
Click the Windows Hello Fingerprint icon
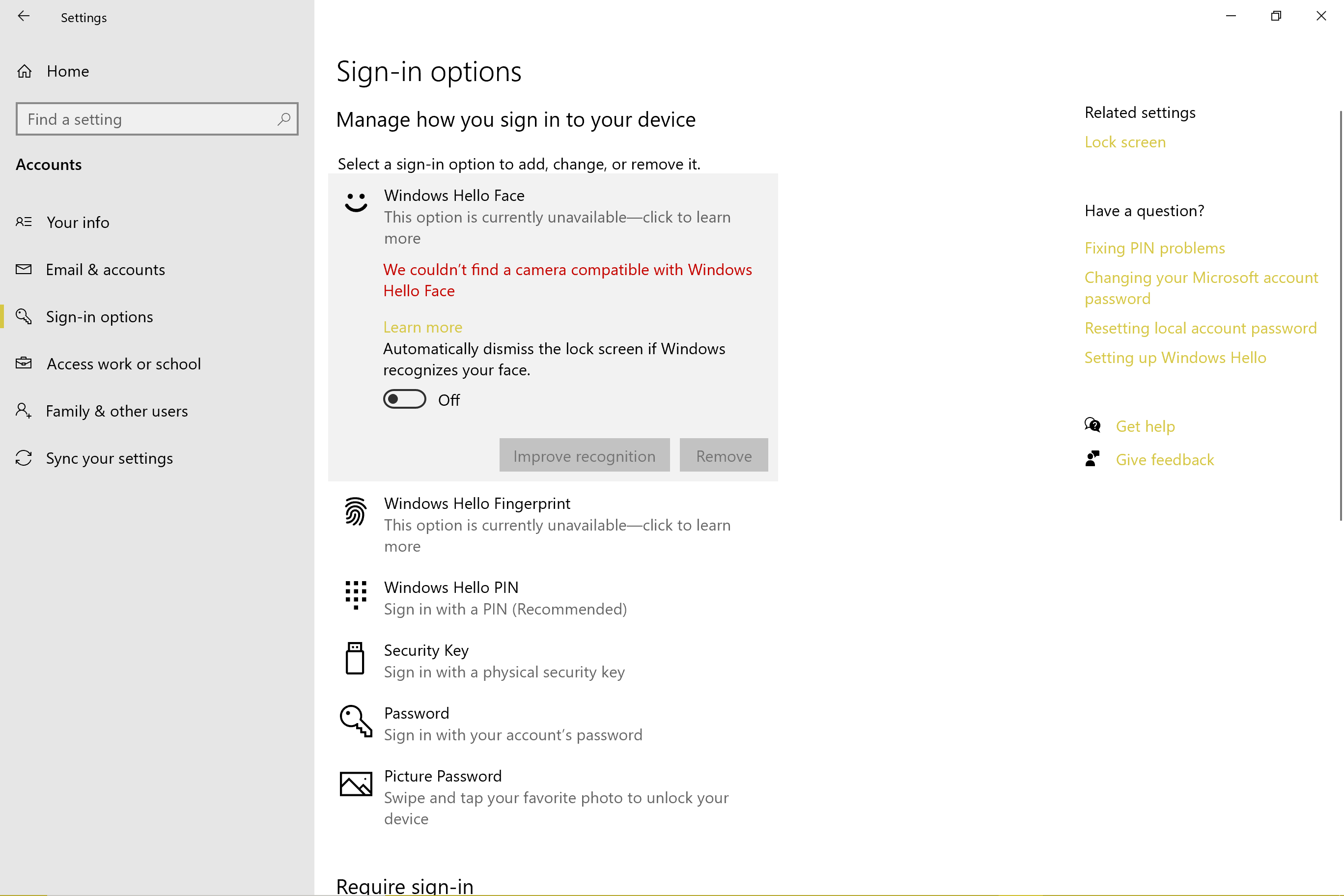[356, 511]
